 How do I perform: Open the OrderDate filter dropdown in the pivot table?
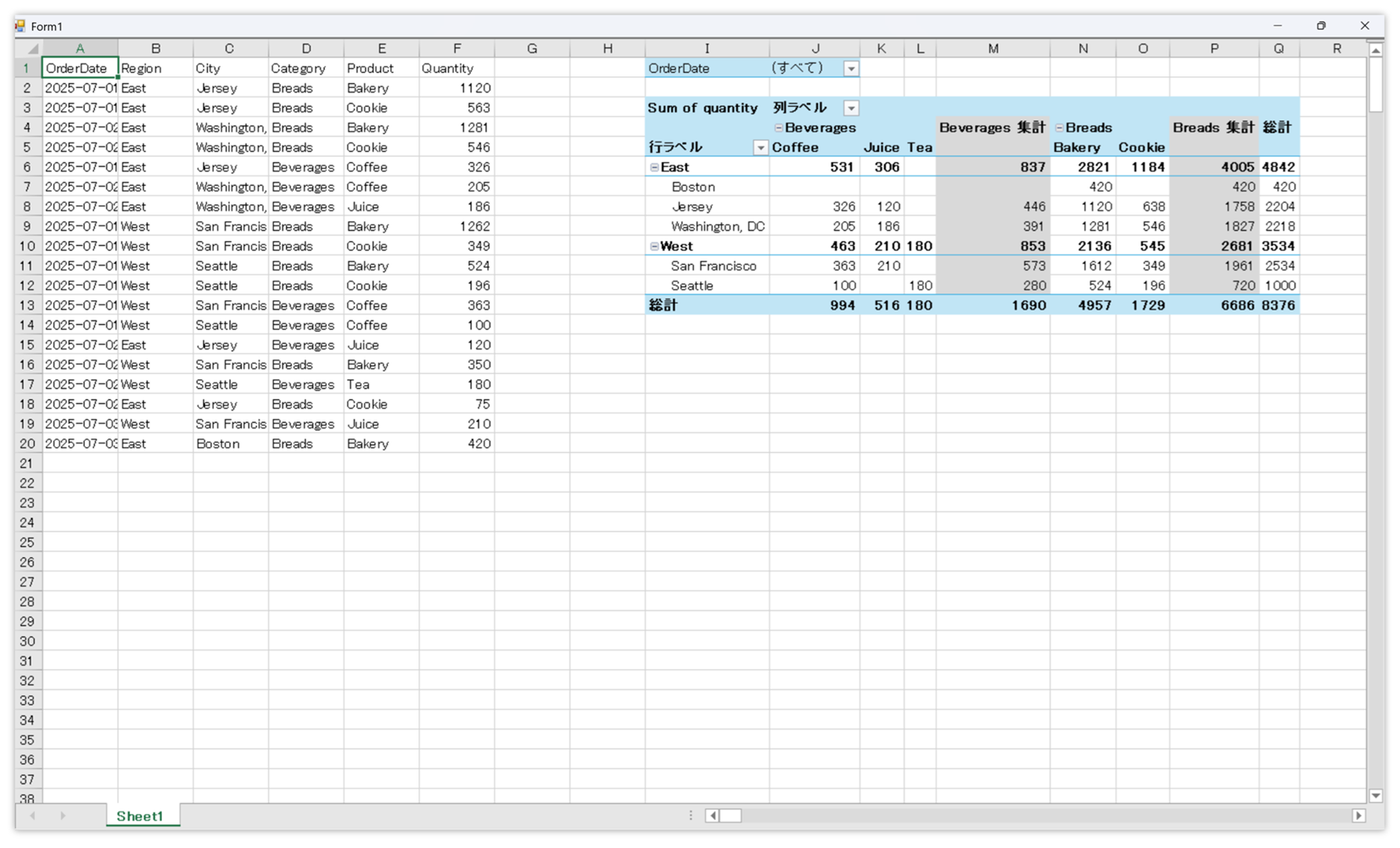pos(851,69)
